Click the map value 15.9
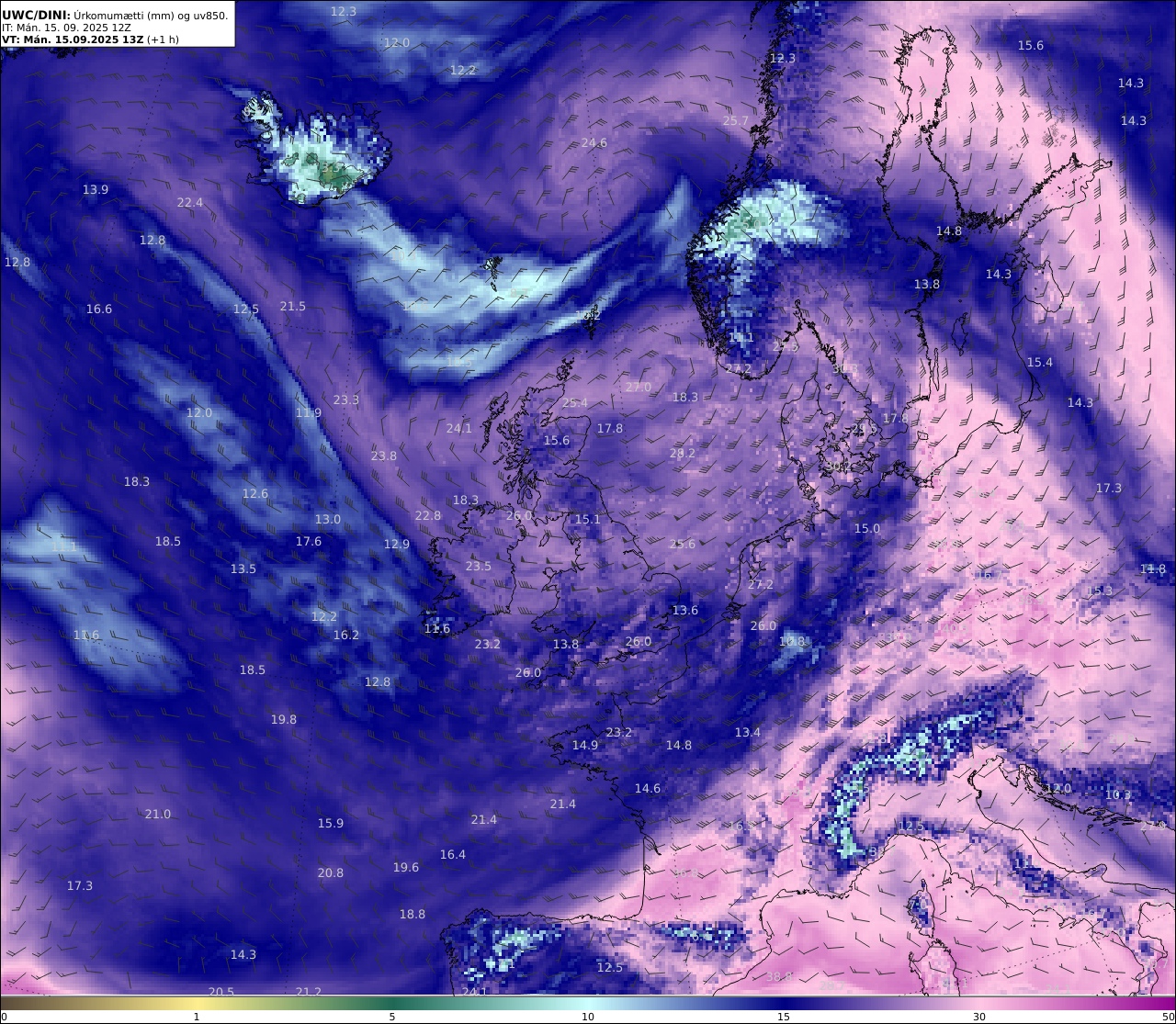 331,823
